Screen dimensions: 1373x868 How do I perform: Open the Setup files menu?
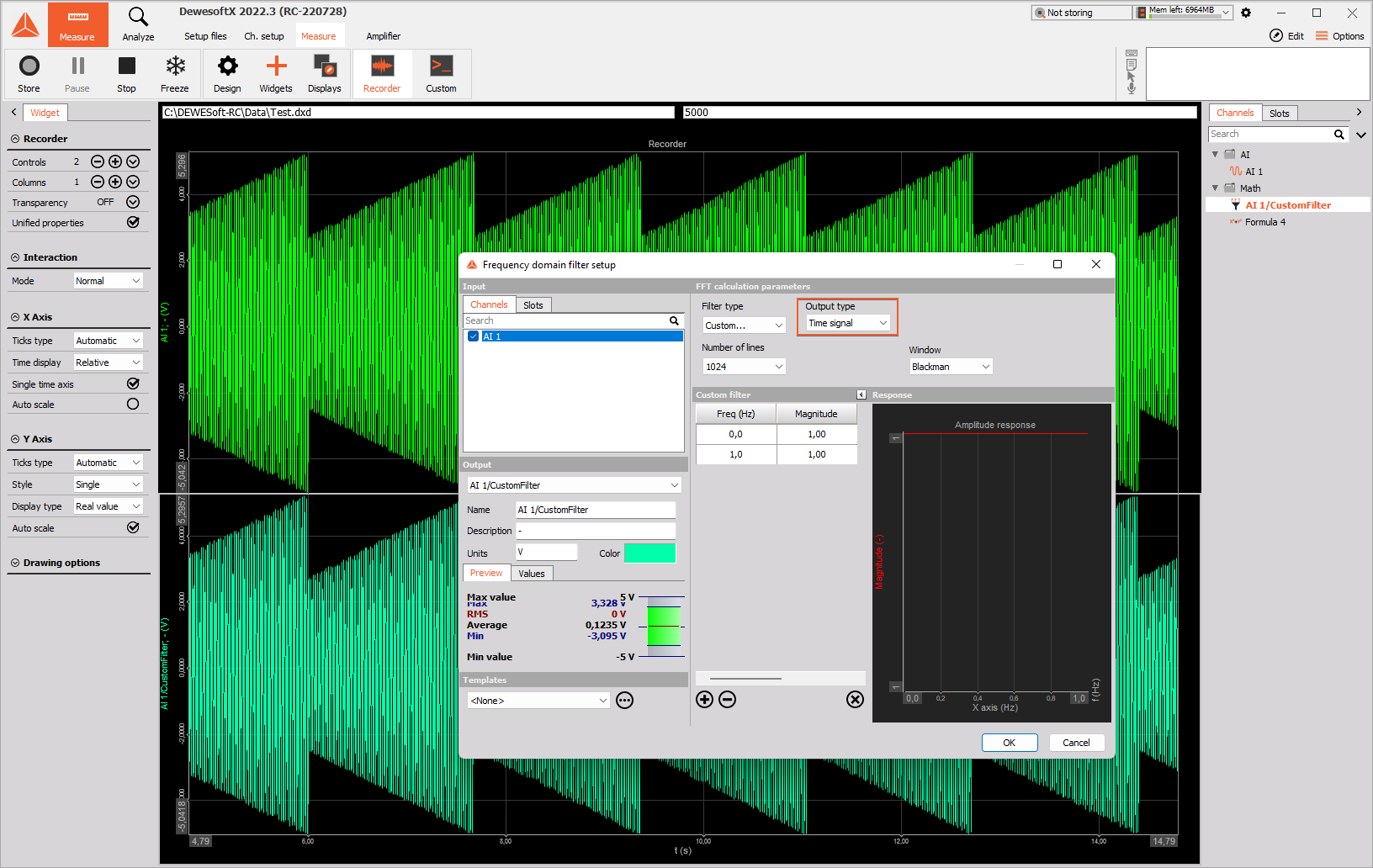(x=205, y=36)
